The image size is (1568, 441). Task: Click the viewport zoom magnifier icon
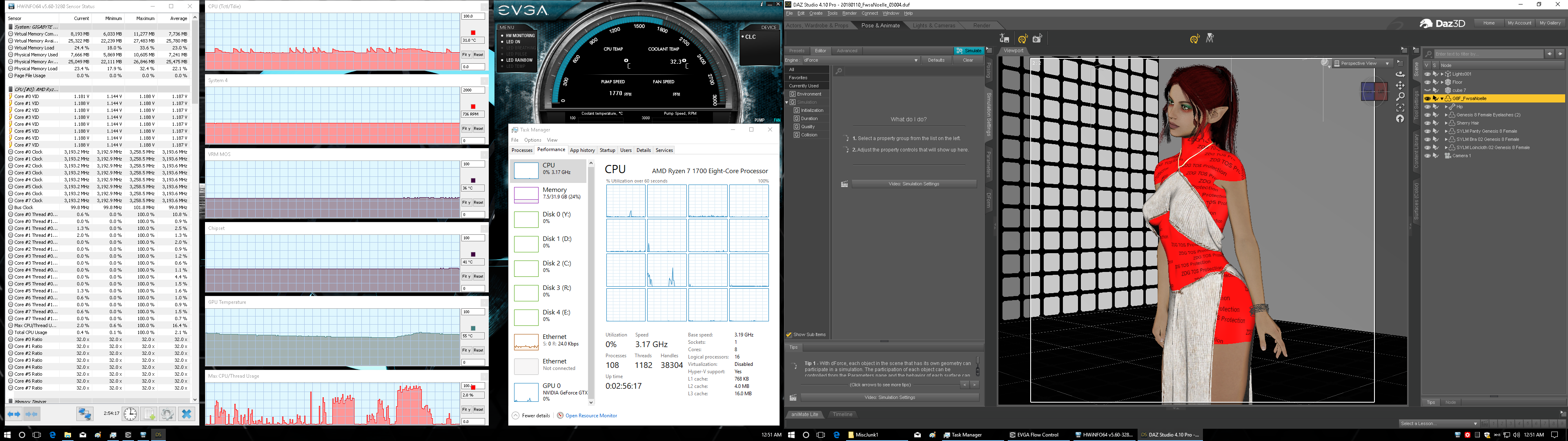[x=1400, y=96]
